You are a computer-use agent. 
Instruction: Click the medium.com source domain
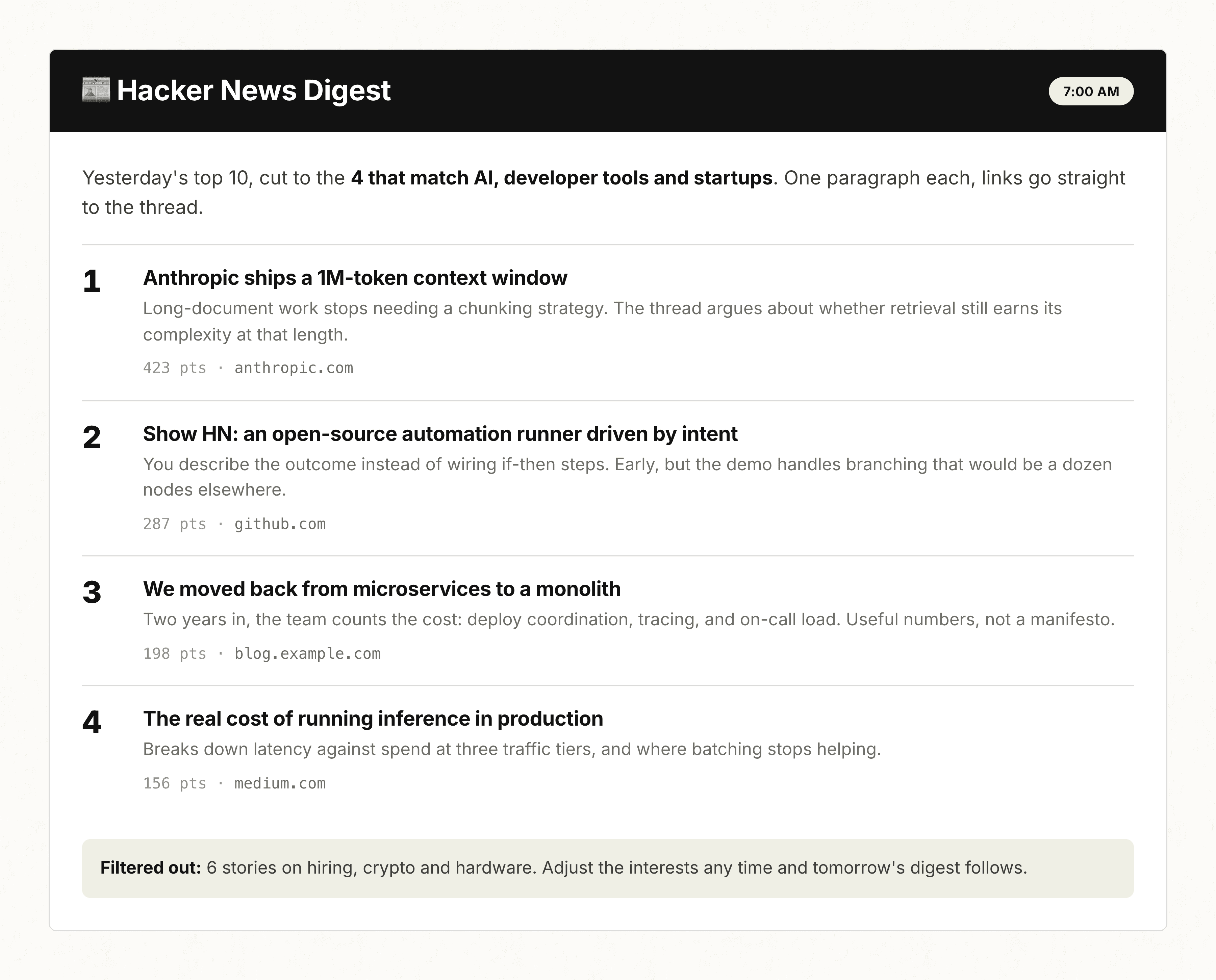coord(280,783)
